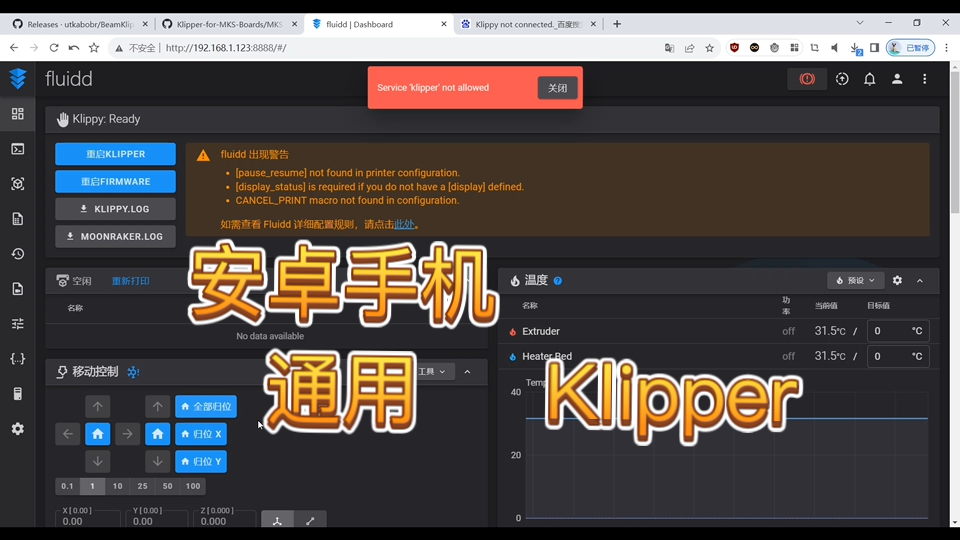Dismiss error with 关闭 button
Image resolution: width=960 pixels, height=540 pixels.
557,88
